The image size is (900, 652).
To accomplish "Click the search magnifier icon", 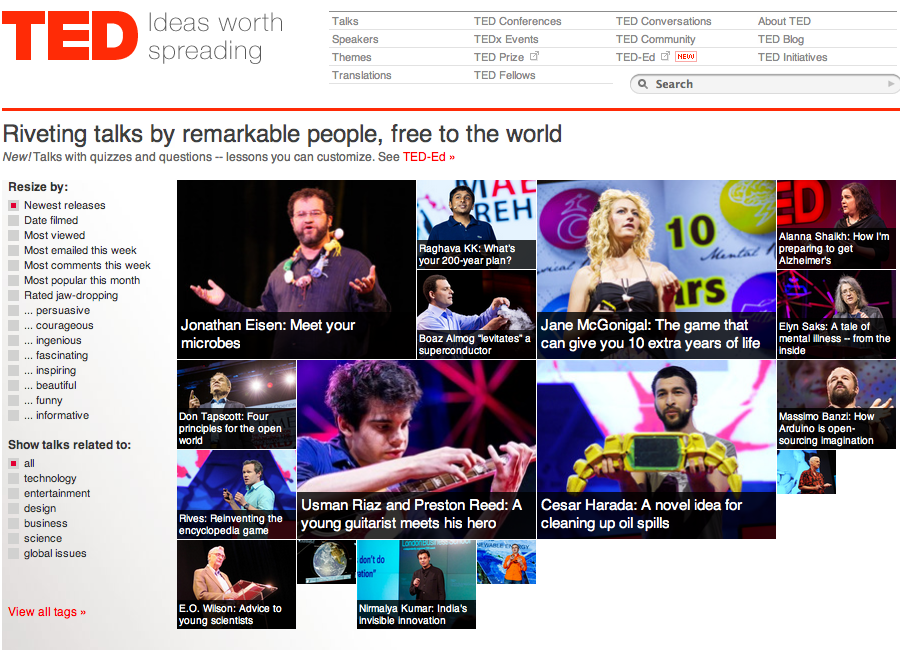I will pyautogui.click(x=643, y=84).
